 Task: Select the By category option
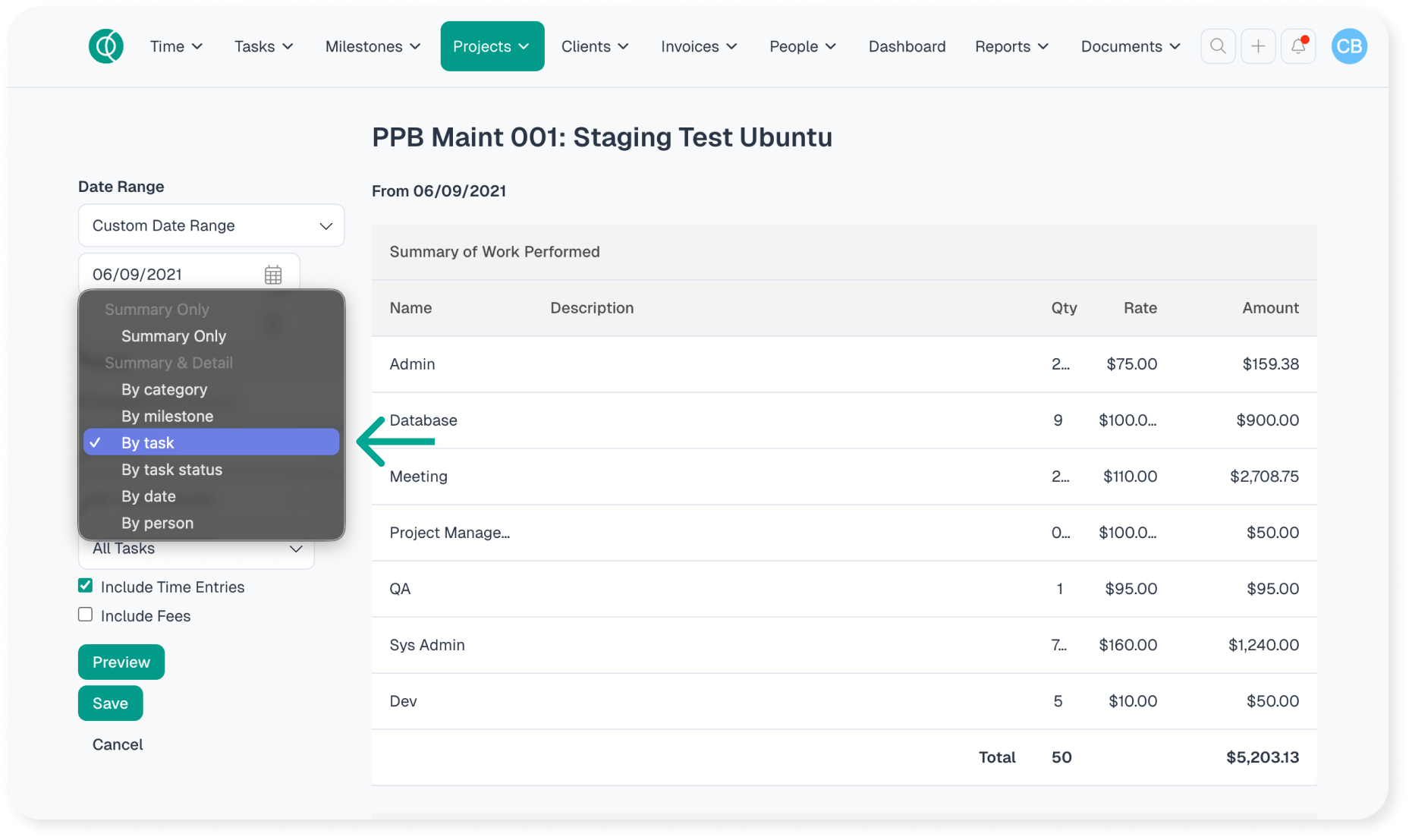164,389
